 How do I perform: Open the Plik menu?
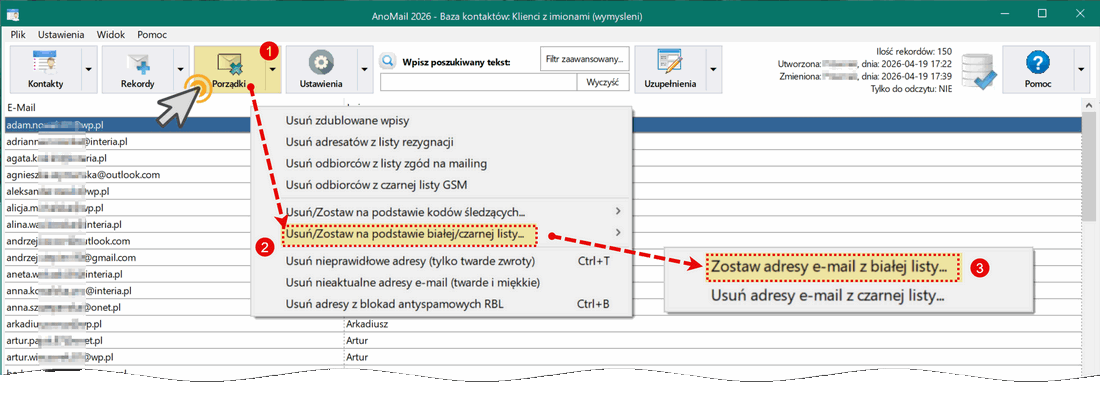(x=18, y=34)
